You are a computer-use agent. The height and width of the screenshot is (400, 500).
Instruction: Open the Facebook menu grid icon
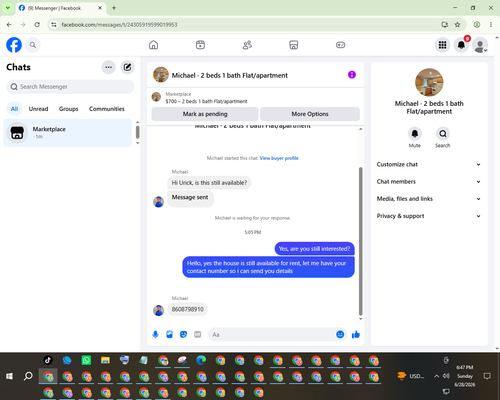point(442,45)
